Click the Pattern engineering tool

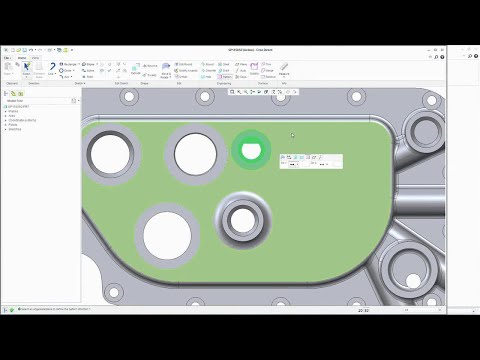click(225, 77)
